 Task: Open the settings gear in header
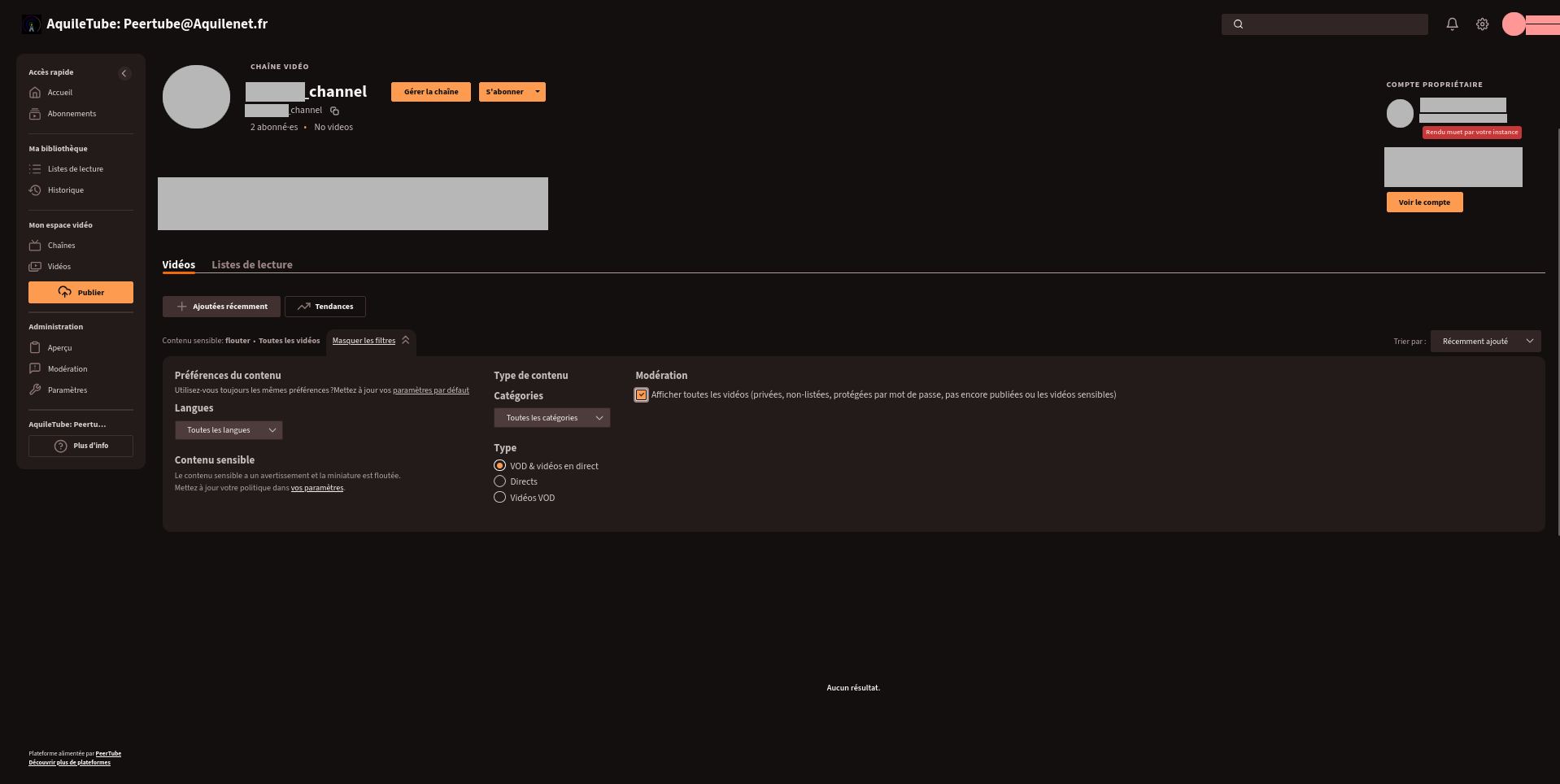[1482, 24]
